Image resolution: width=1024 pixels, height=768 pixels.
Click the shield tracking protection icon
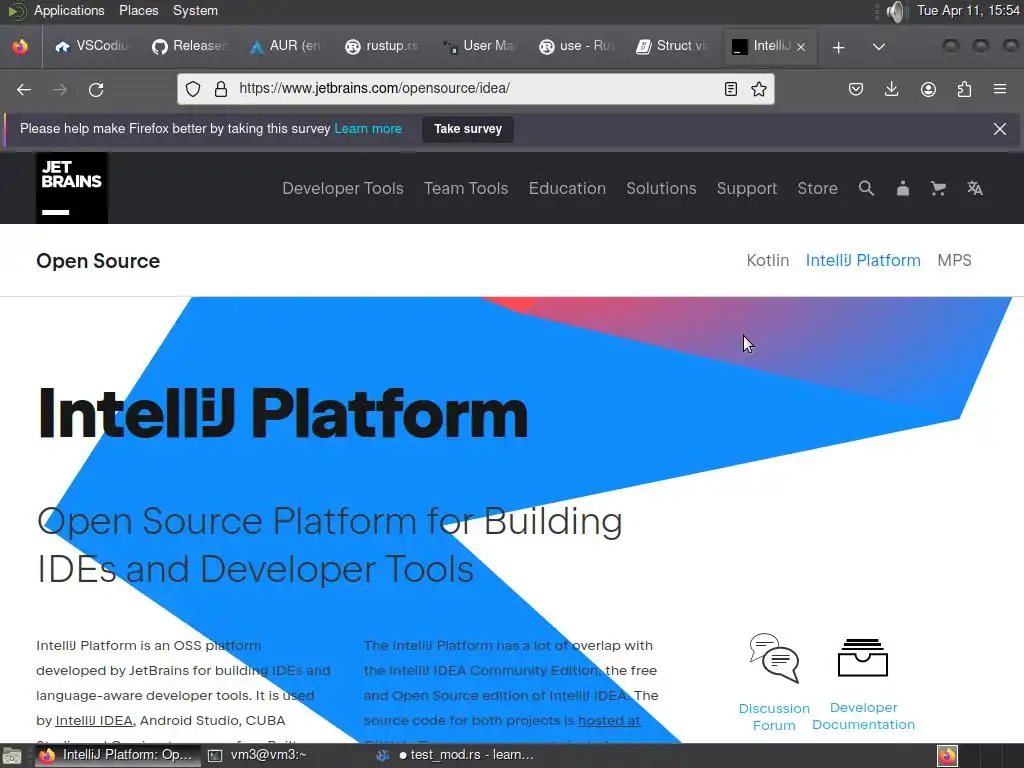(x=193, y=89)
